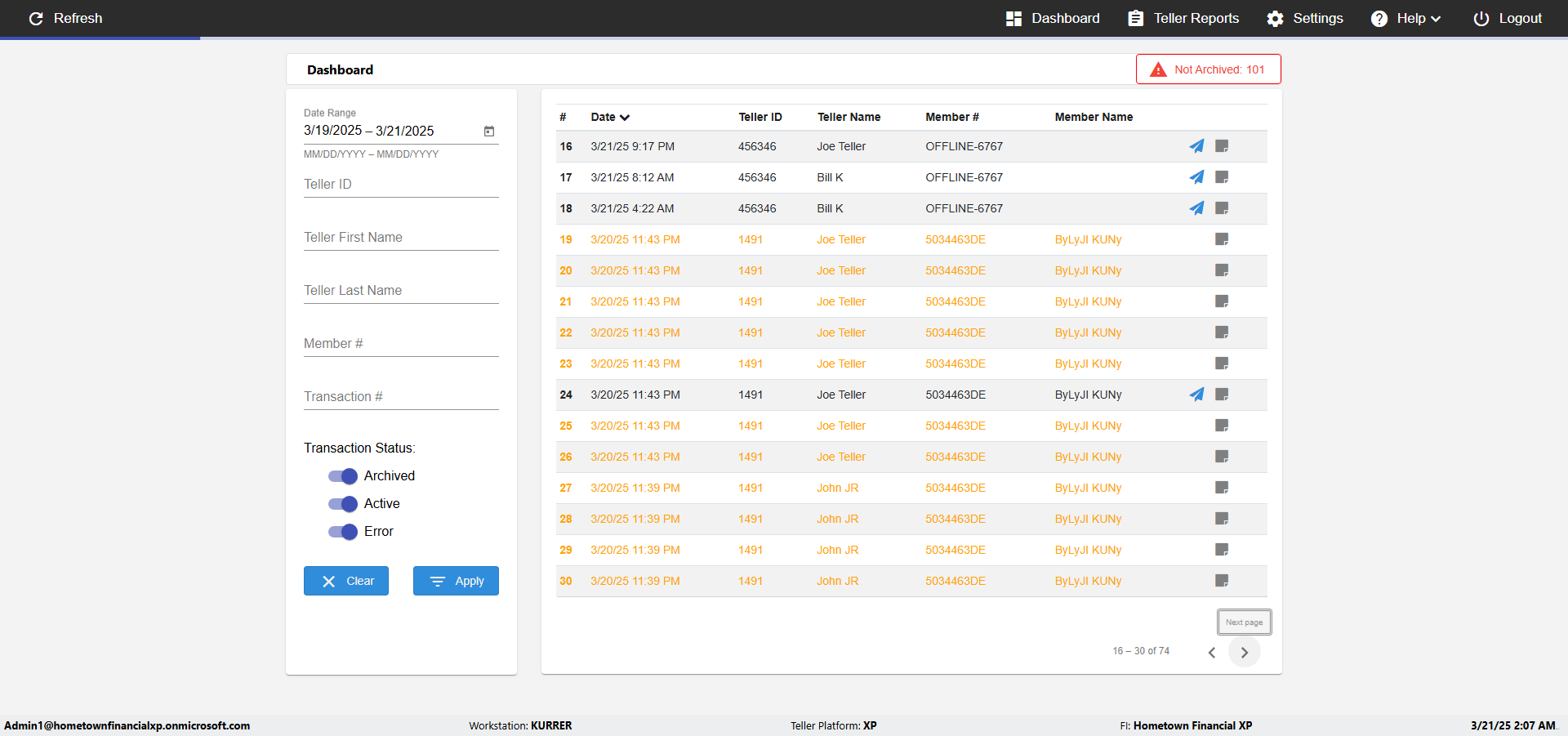The image size is (1568, 736).
Task: Click the paper plane icon in row 18
Action: pos(1196,208)
